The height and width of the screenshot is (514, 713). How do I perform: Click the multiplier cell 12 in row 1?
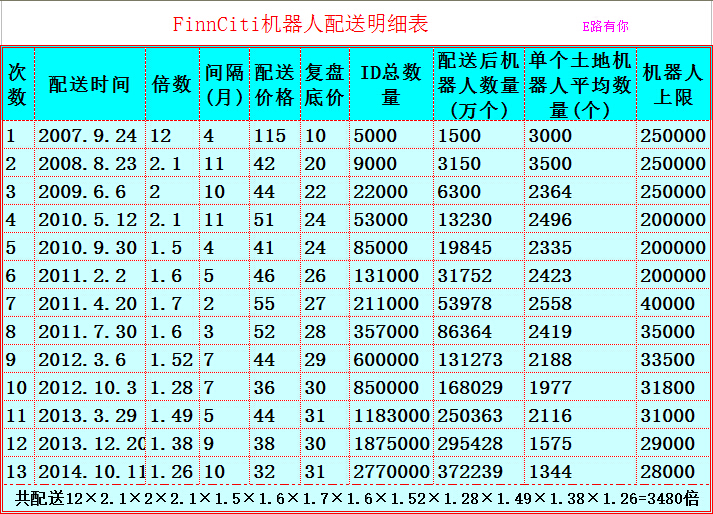[172, 135]
